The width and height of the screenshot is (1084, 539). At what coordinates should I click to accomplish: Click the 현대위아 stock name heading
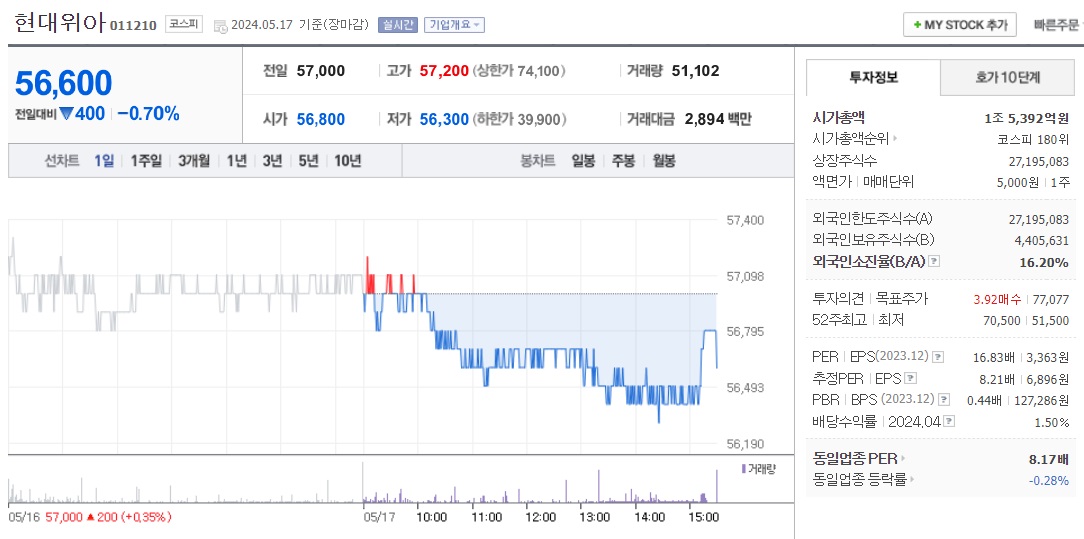click(x=59, y=23)
